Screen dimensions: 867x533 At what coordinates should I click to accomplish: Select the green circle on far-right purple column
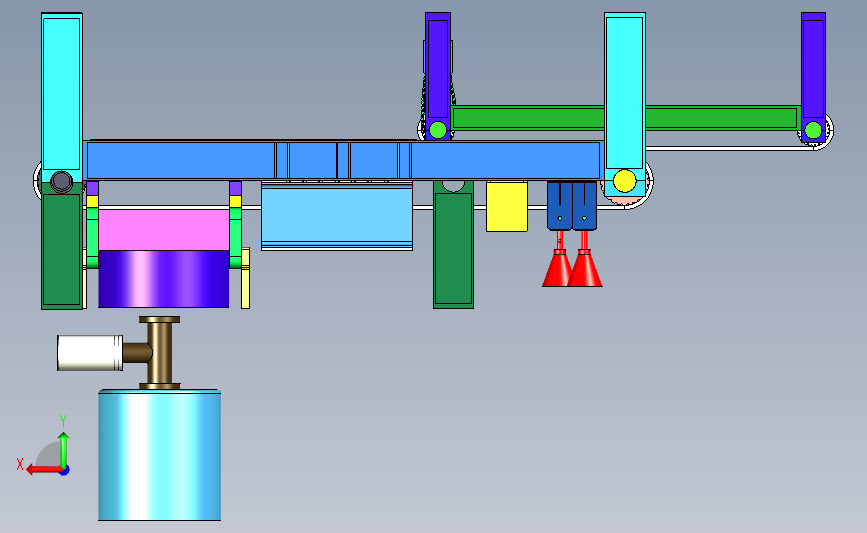tap(813, 130)
